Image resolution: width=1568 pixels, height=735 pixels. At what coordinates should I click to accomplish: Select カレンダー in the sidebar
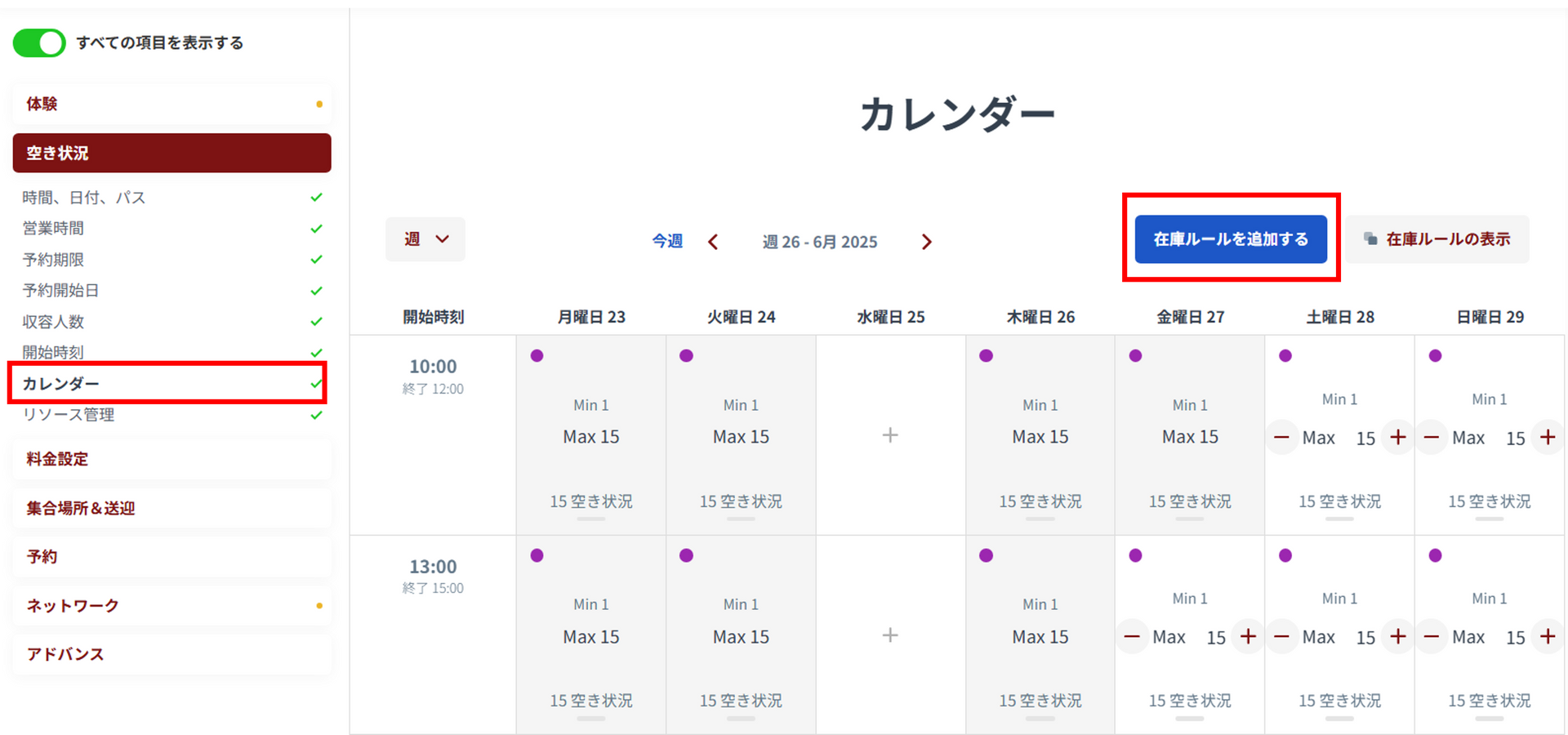(x=61, y=384)
